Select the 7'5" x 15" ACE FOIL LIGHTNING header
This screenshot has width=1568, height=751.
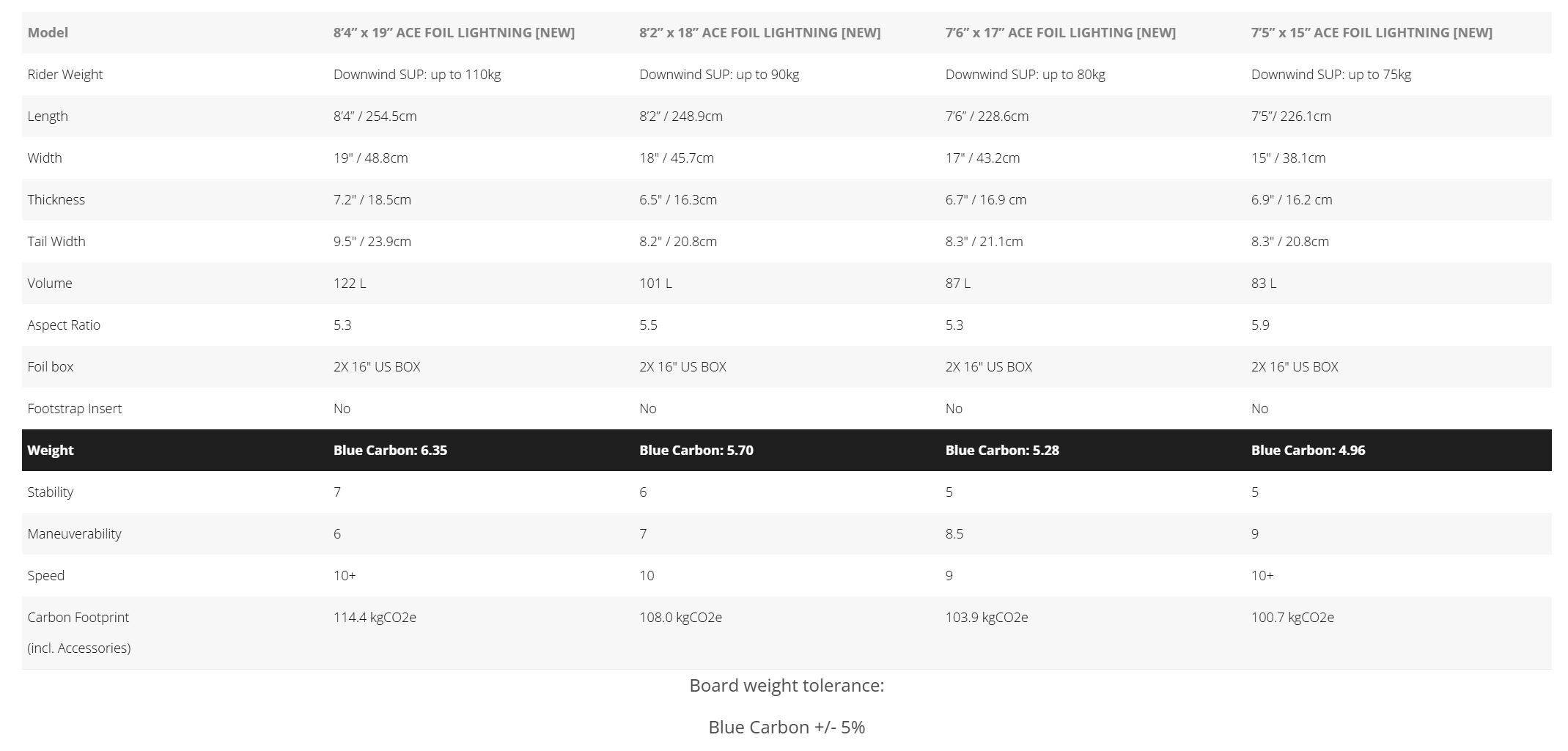(1371, 32)
